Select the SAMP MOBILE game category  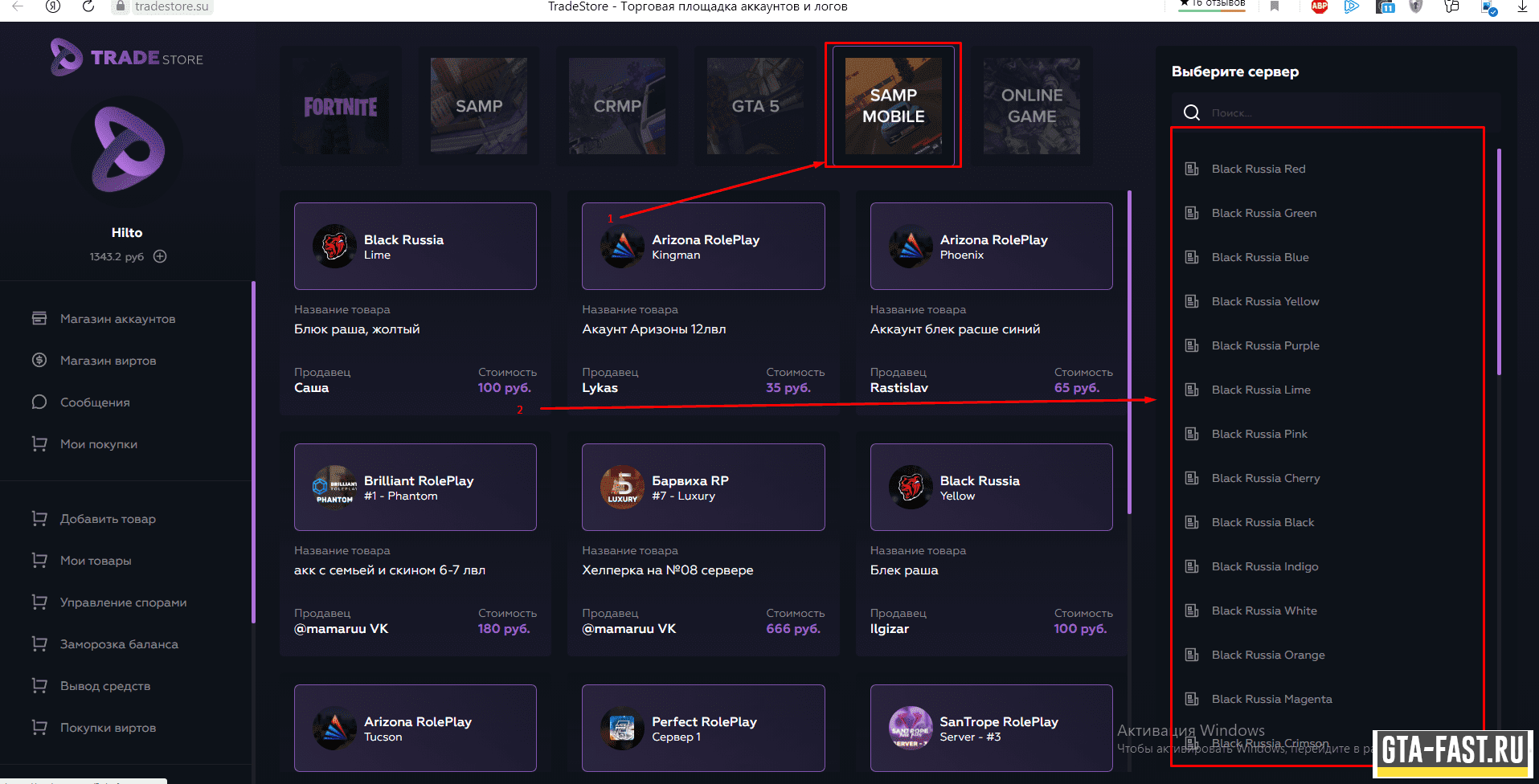894,106
